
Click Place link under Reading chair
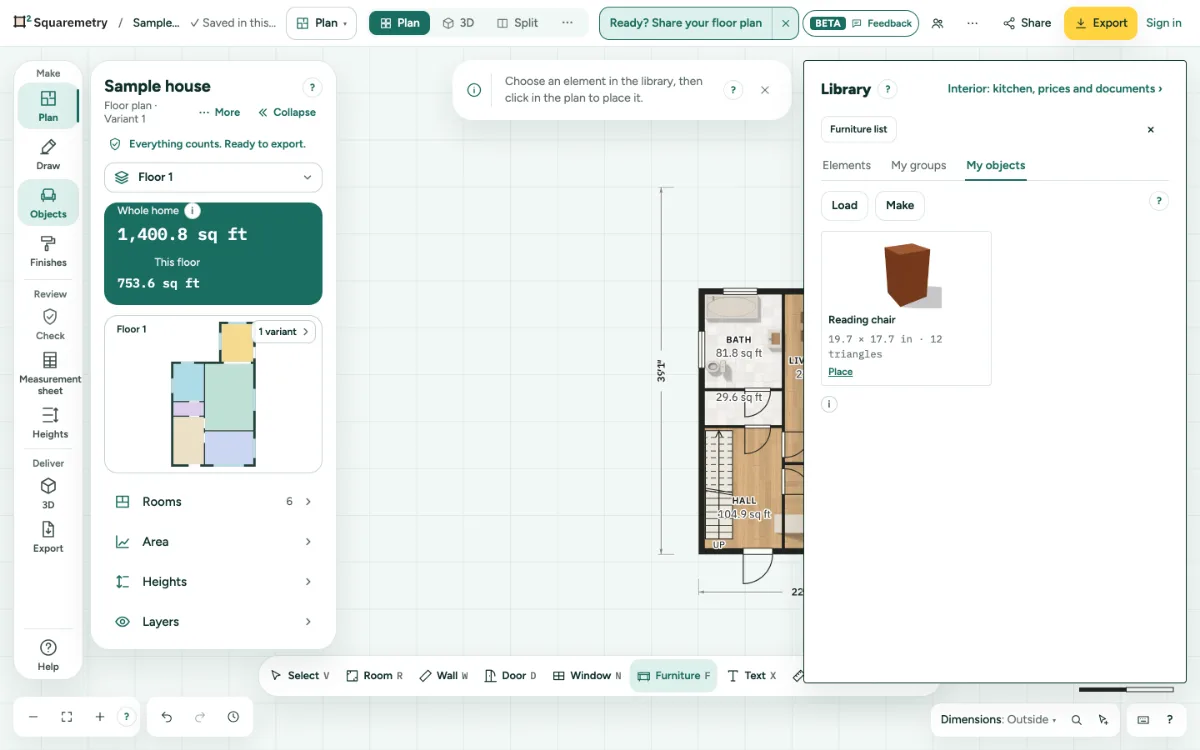pos(840,372)
